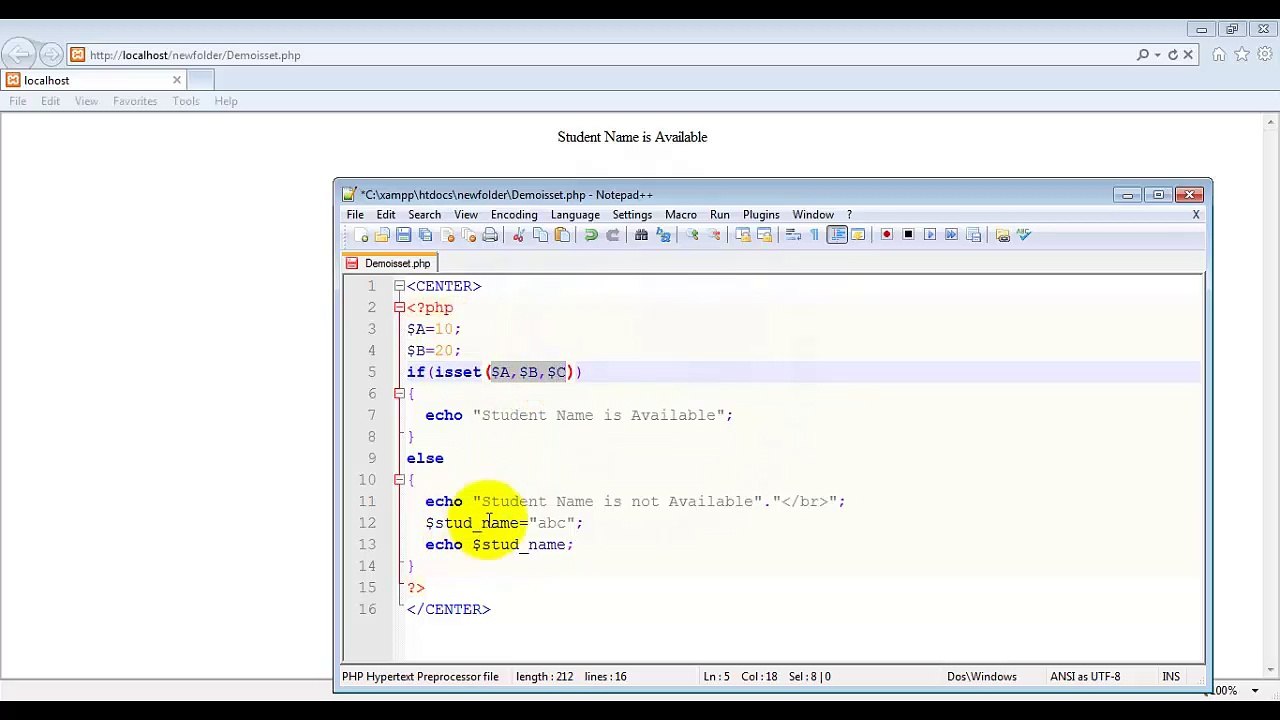Open Notepad++ Search menu

tap(424, 215)
